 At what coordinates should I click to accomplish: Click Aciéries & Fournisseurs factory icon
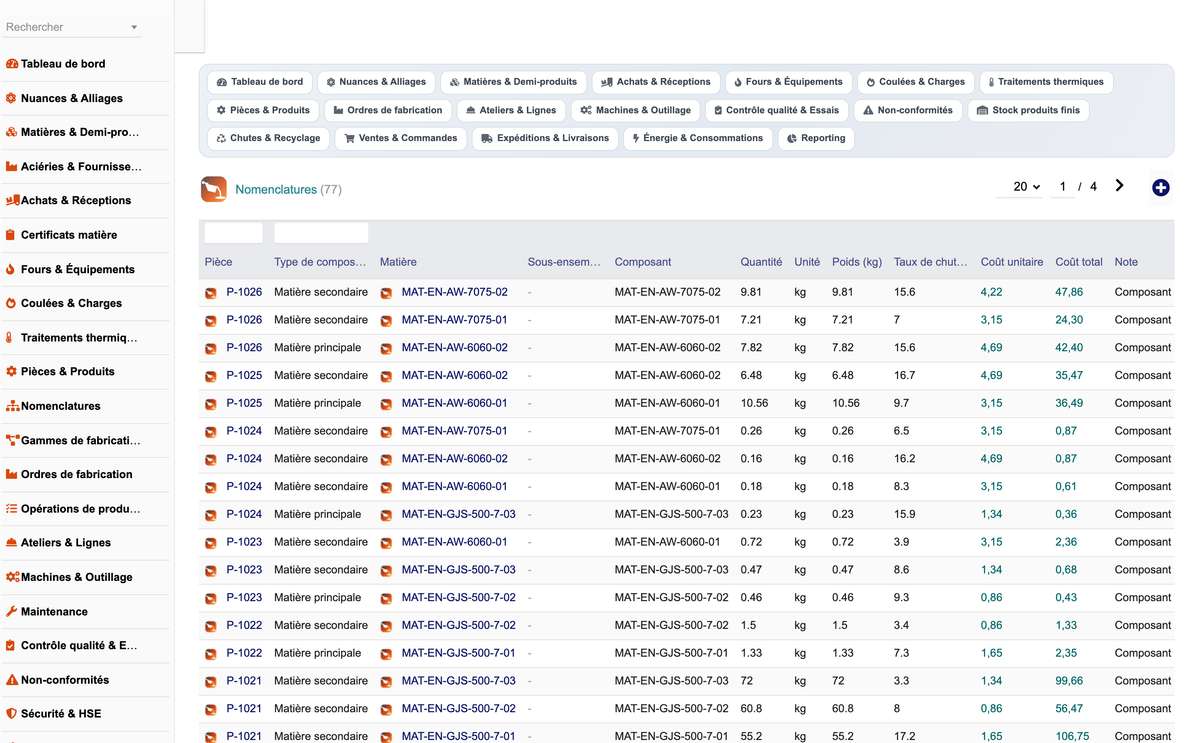(12, 166)
